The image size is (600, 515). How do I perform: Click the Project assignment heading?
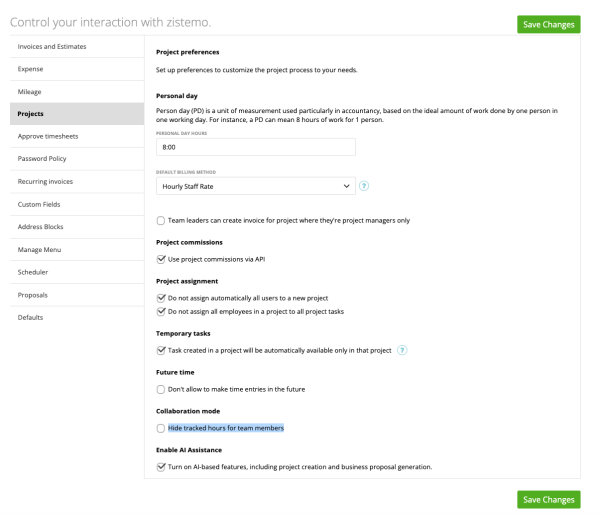[187, 281]
